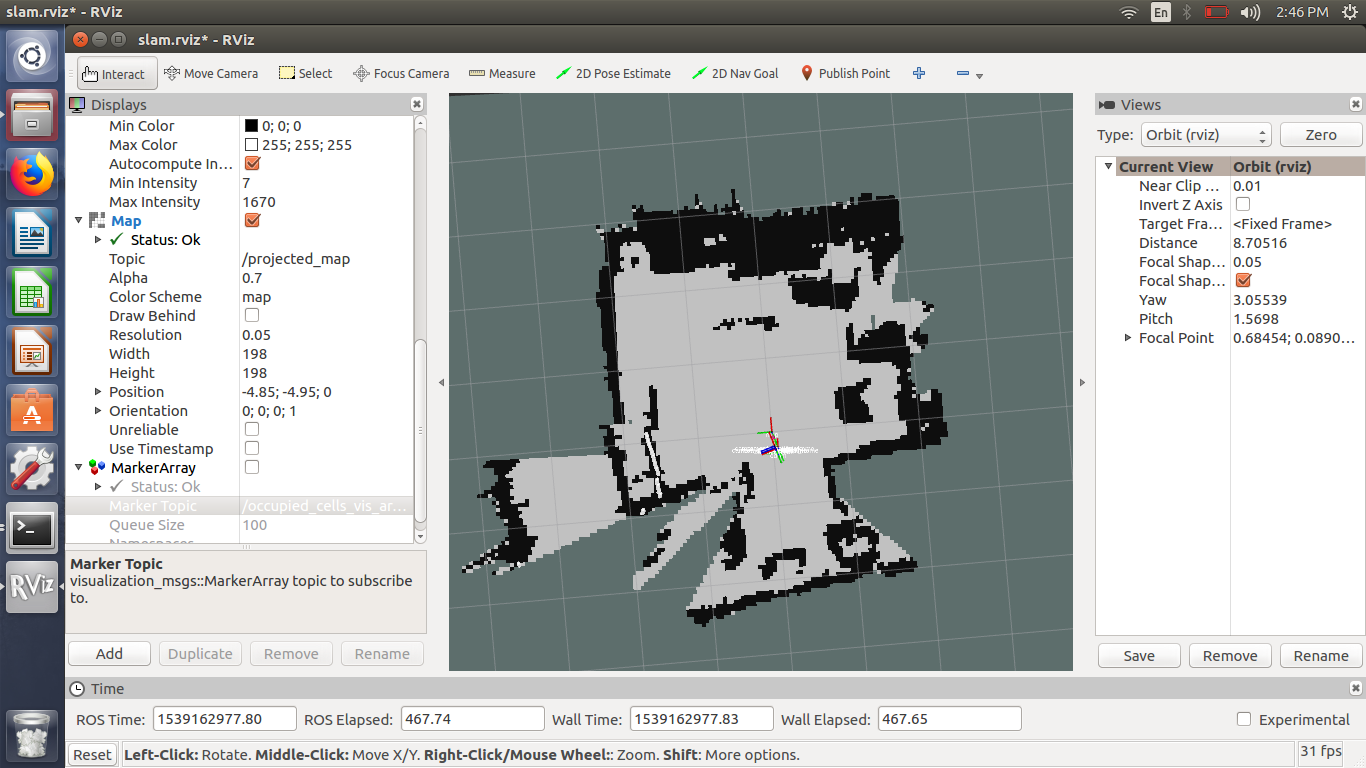Click the Max Color white swatch
This screenshot has width=1366, height=768.
pos(251,145)
